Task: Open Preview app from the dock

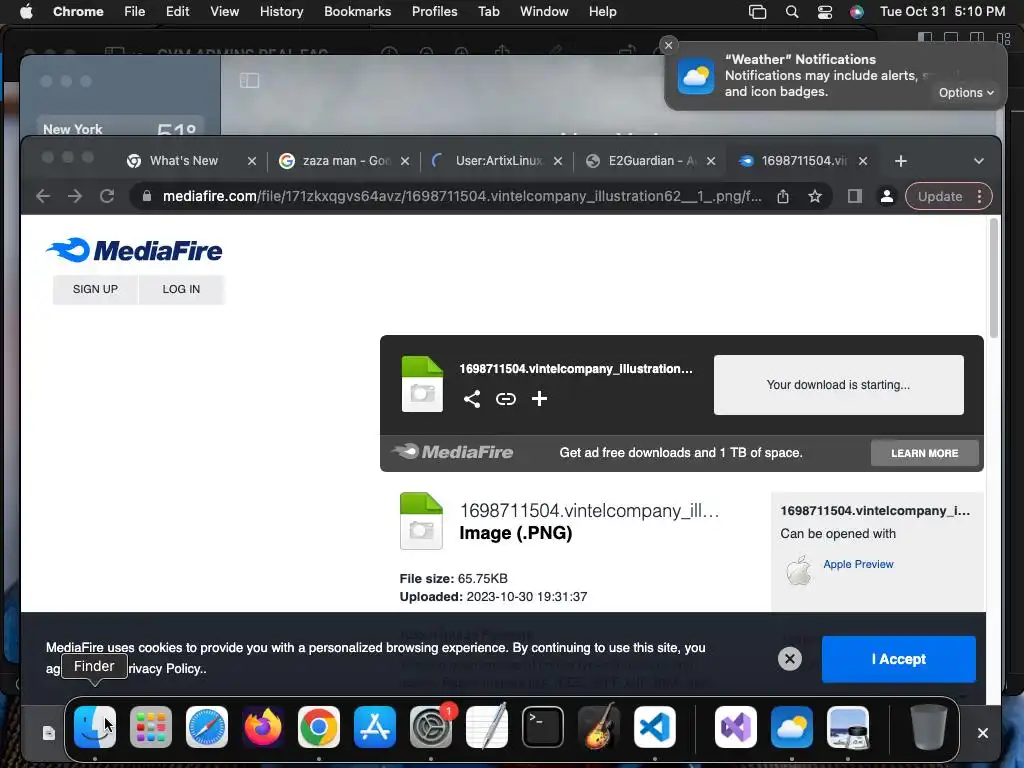Action: 848,727
